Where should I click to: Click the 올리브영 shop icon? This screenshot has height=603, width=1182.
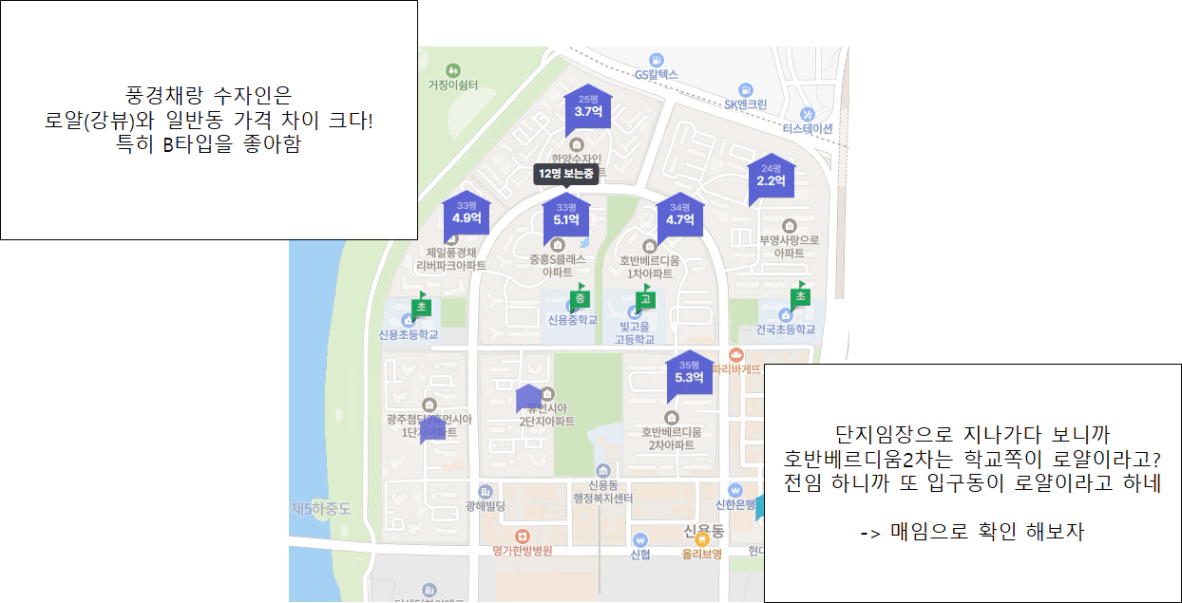tap(702, 539)
